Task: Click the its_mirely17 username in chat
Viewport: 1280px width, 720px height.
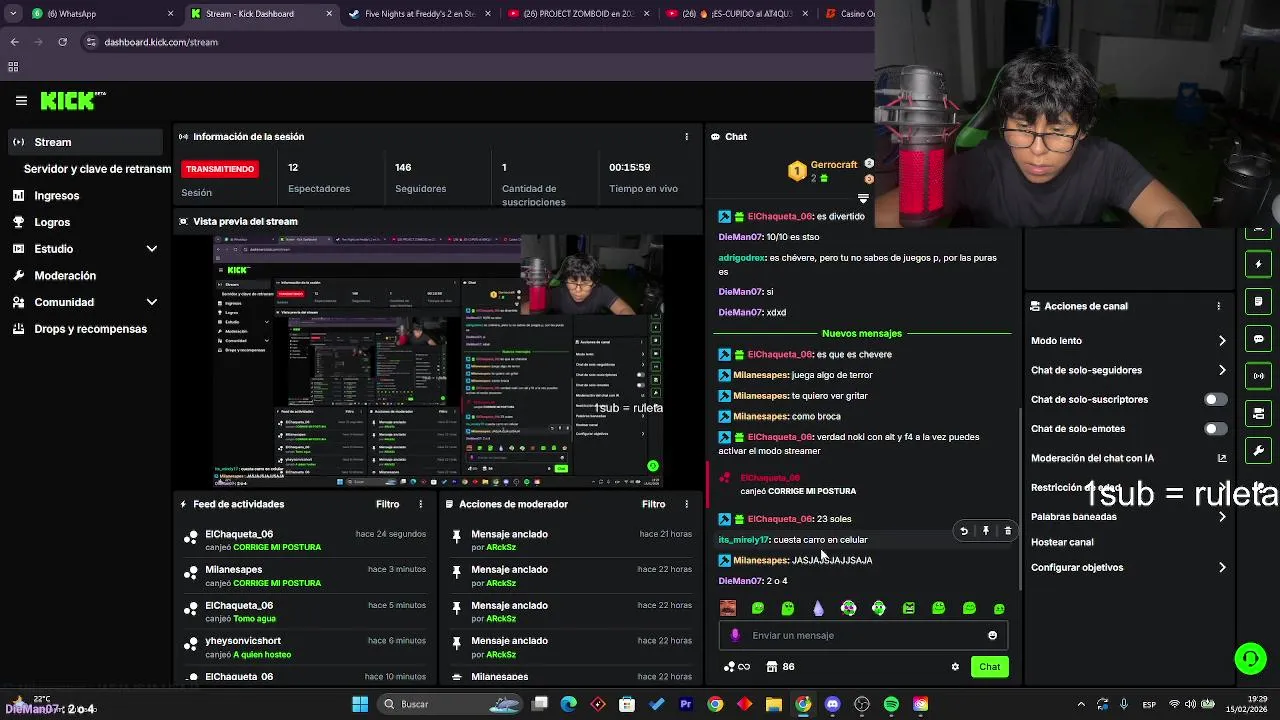Action: coord(743,540)
